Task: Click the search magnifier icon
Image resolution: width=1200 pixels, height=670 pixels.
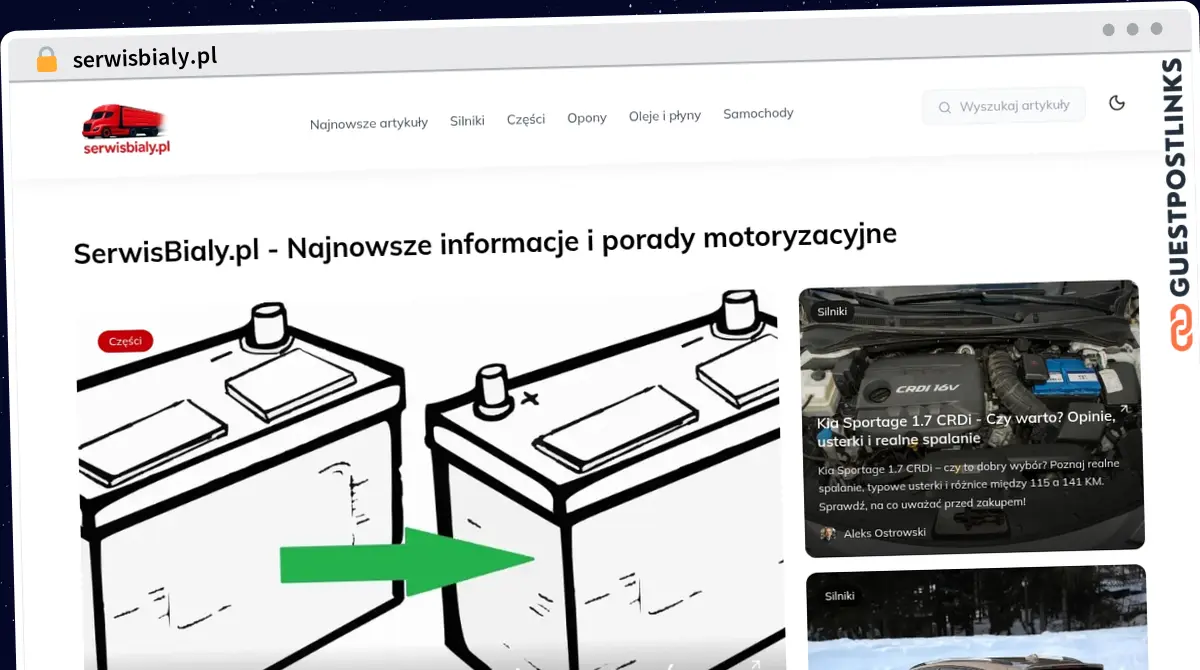Action: pyautogui.click(x=944, y=107)
